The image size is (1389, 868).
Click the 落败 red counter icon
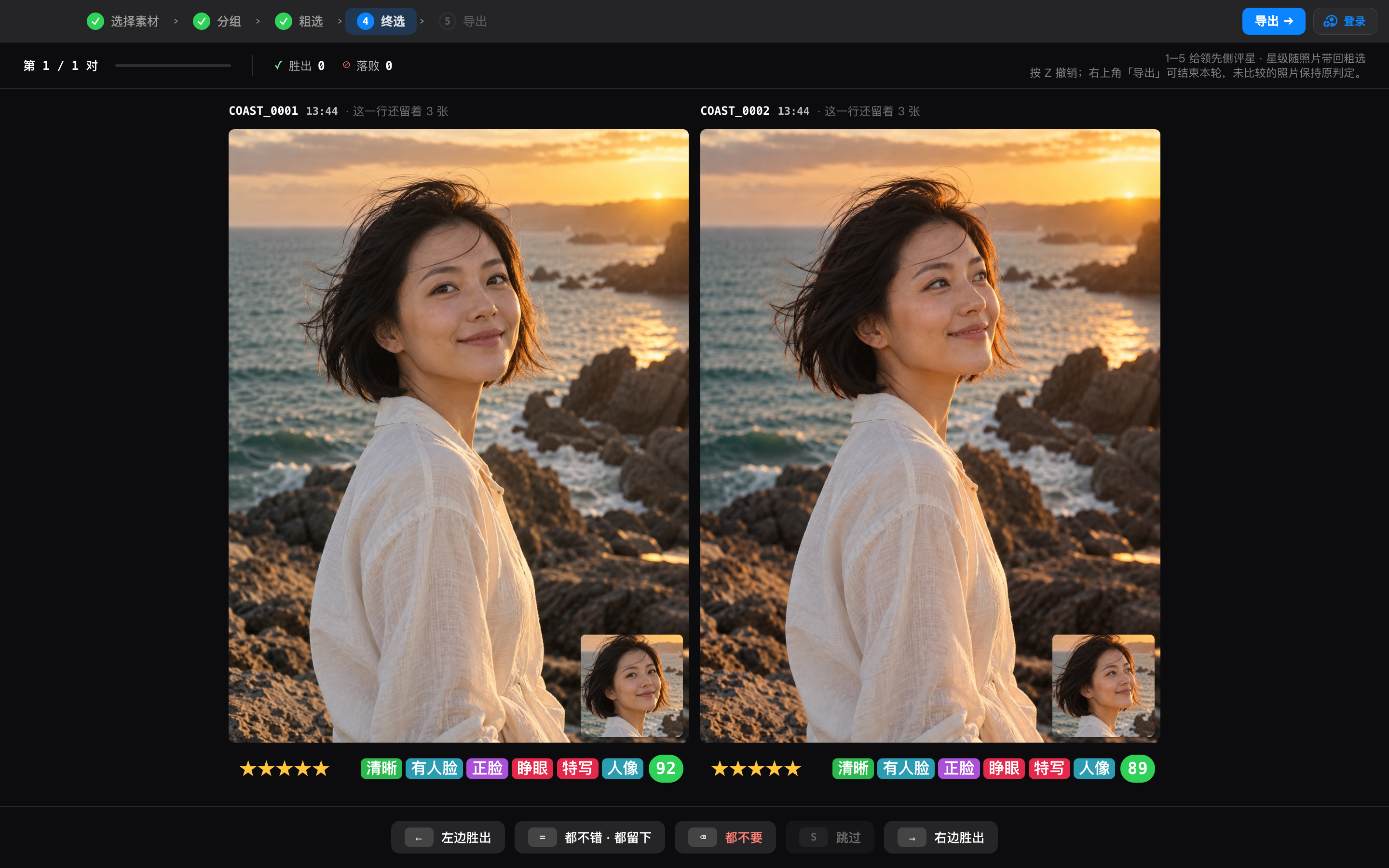click(347, 66)
